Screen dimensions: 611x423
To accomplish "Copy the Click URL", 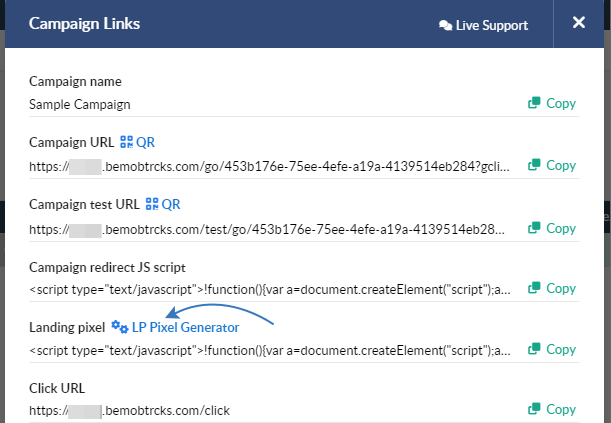I will tap(552, 409).
